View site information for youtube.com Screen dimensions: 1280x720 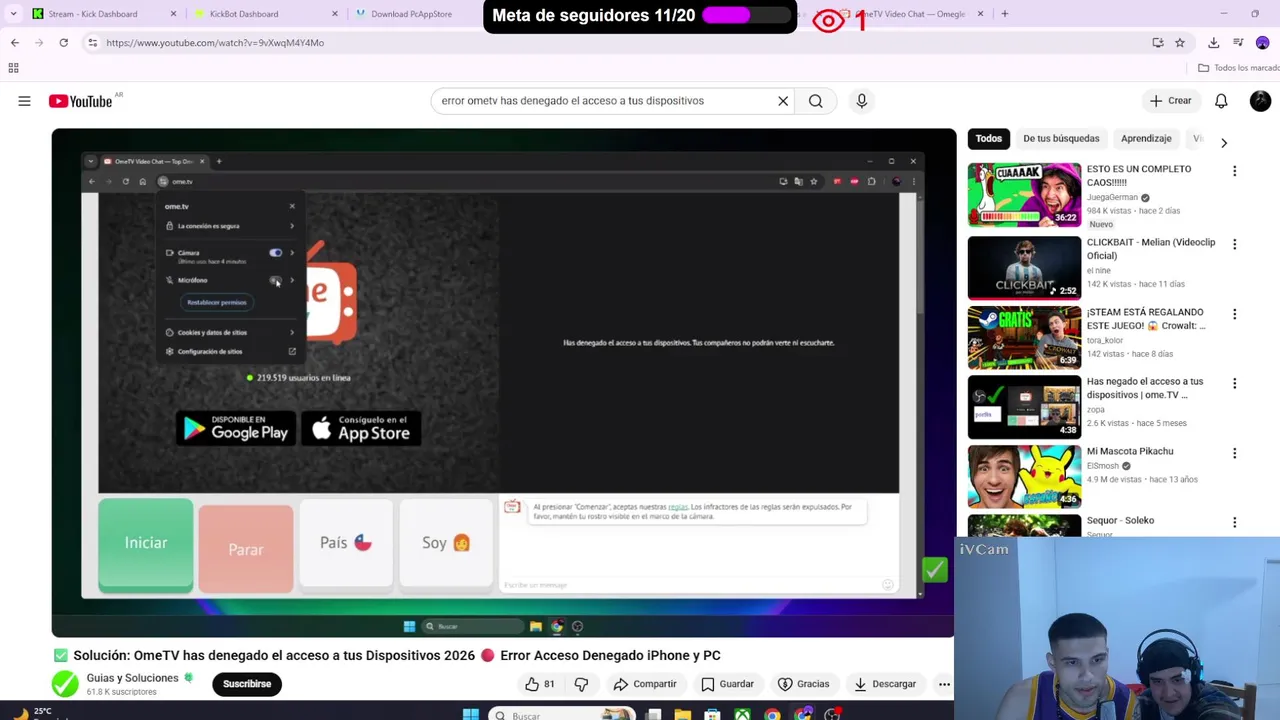(92, 43)
